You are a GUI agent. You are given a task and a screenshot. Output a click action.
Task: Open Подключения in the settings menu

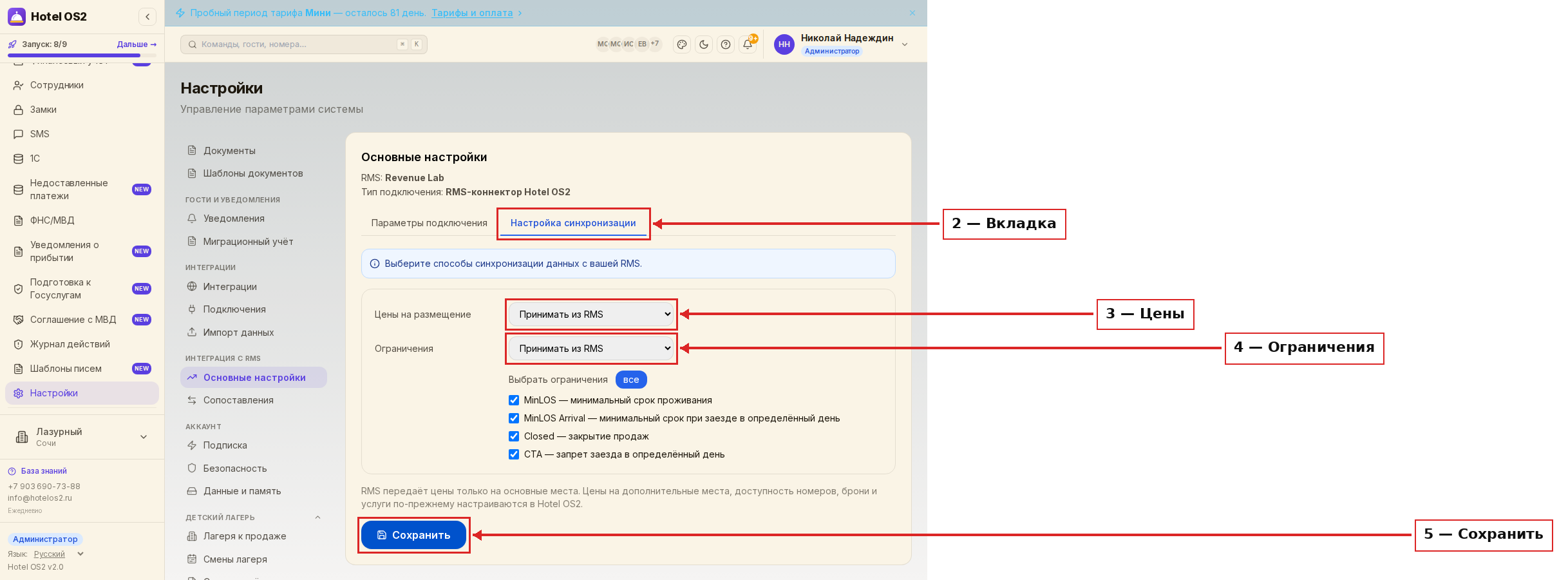pyautogui.click(x=254, y=309)
